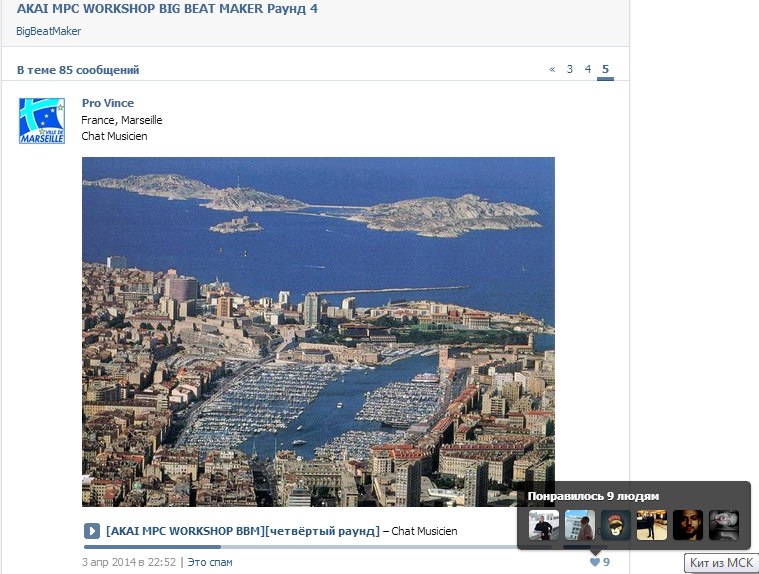The width and height of the screenshot is (759, 574).
Task: Open post date 3 апр 2014 в 22:52
Action: point(129,562)
